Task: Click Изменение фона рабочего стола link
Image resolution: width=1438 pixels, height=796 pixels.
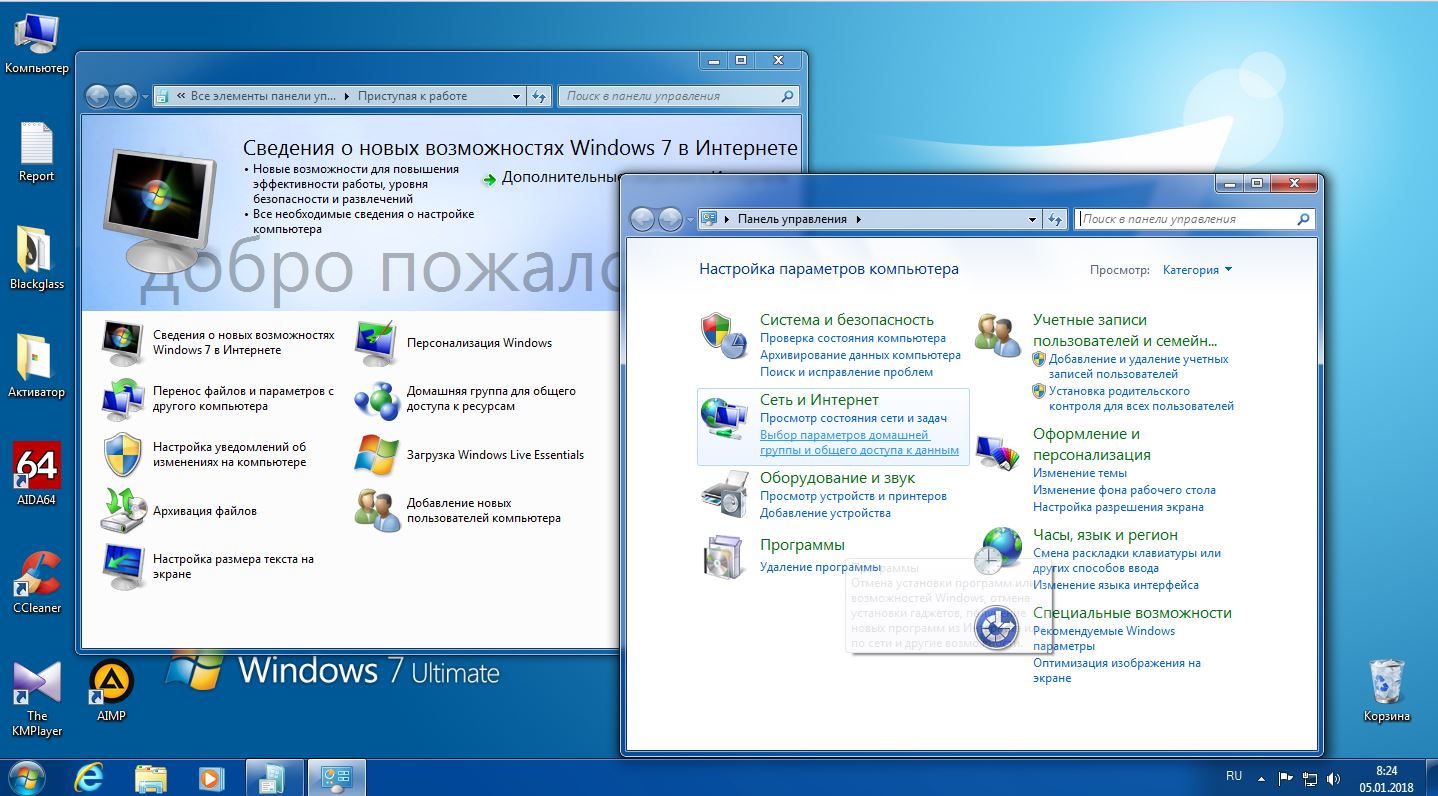Action: click(x=1124, y=490)
